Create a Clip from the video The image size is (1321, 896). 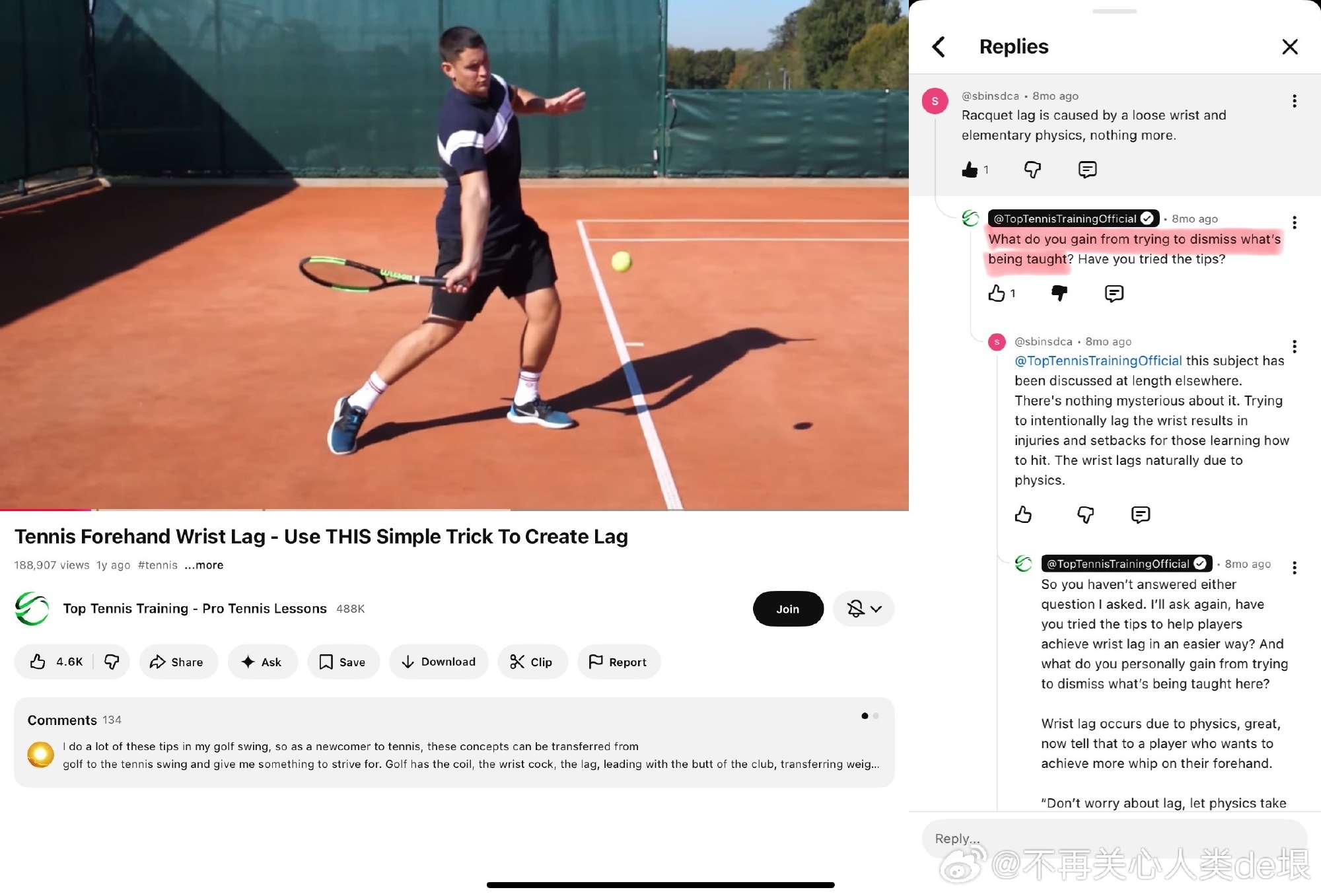pos(532,662)
